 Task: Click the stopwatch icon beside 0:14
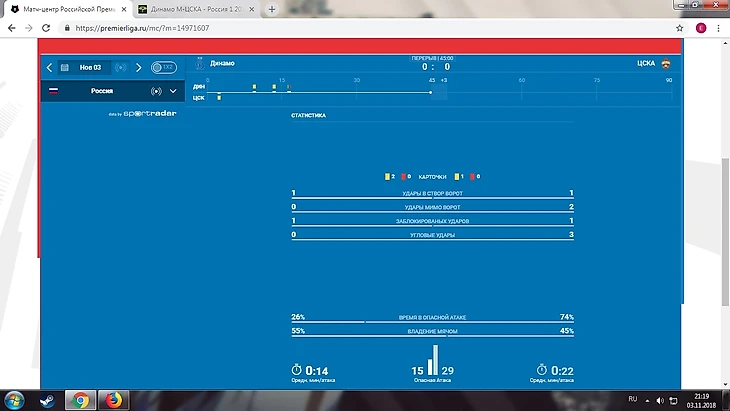tap(297, 370)
